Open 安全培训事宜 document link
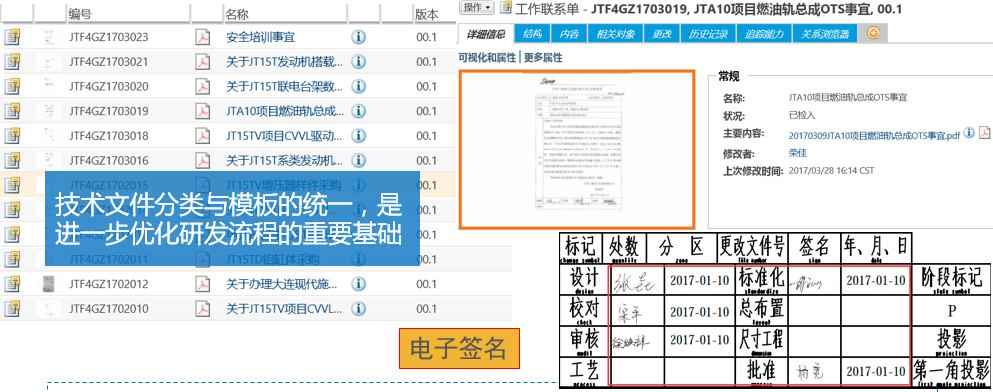The height and width of the screenshot is (392, 993). [260, 37]
